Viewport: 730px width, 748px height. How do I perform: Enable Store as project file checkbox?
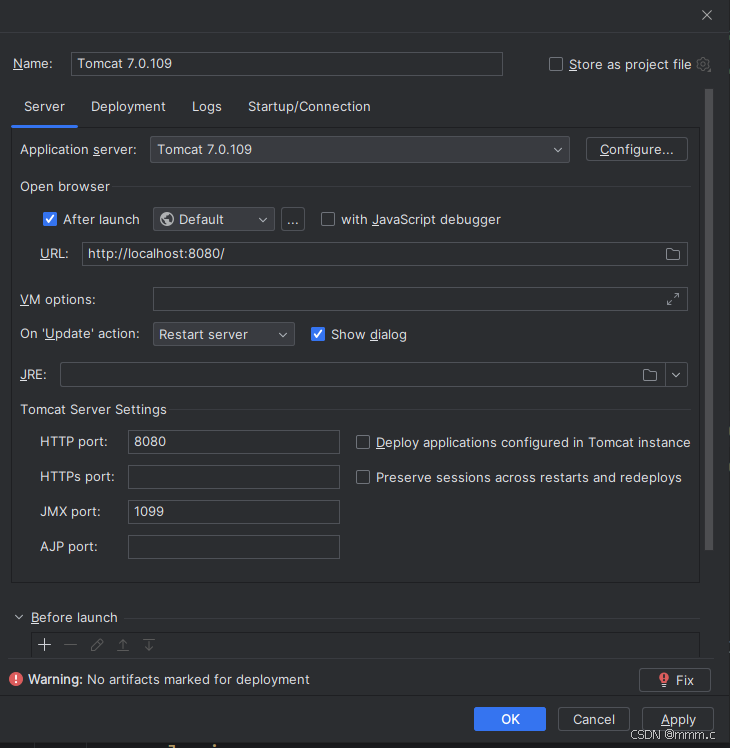pos(556,64)
